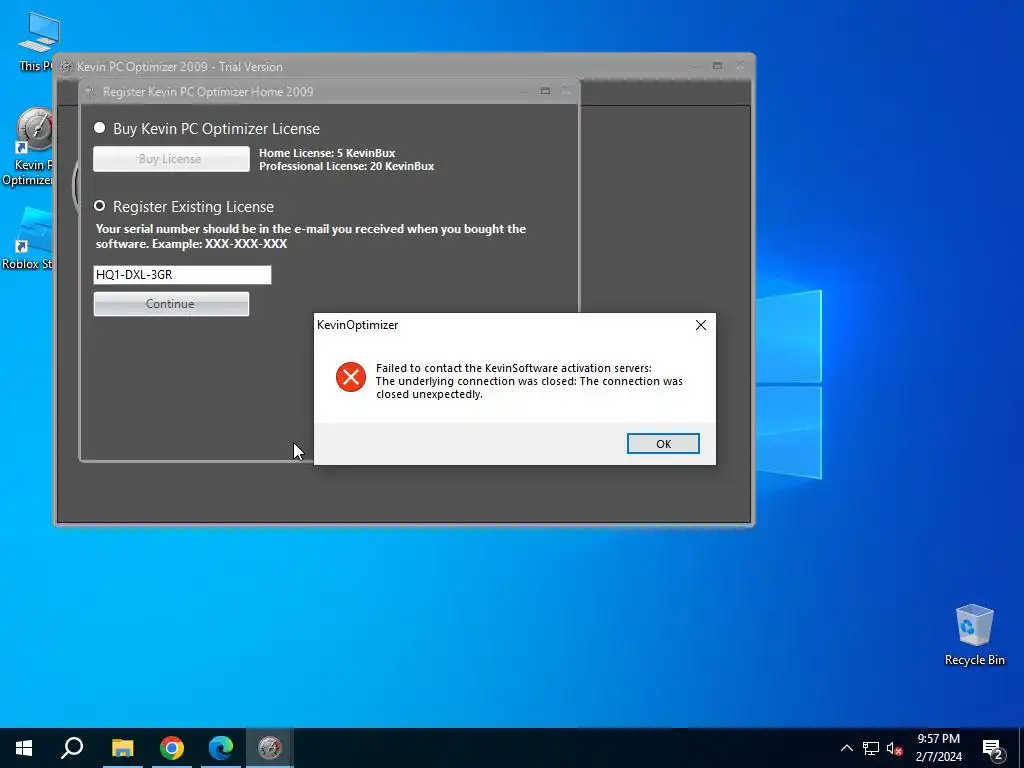Close the Kevin PC Optimizer 2009 main window

click(740, 66)
